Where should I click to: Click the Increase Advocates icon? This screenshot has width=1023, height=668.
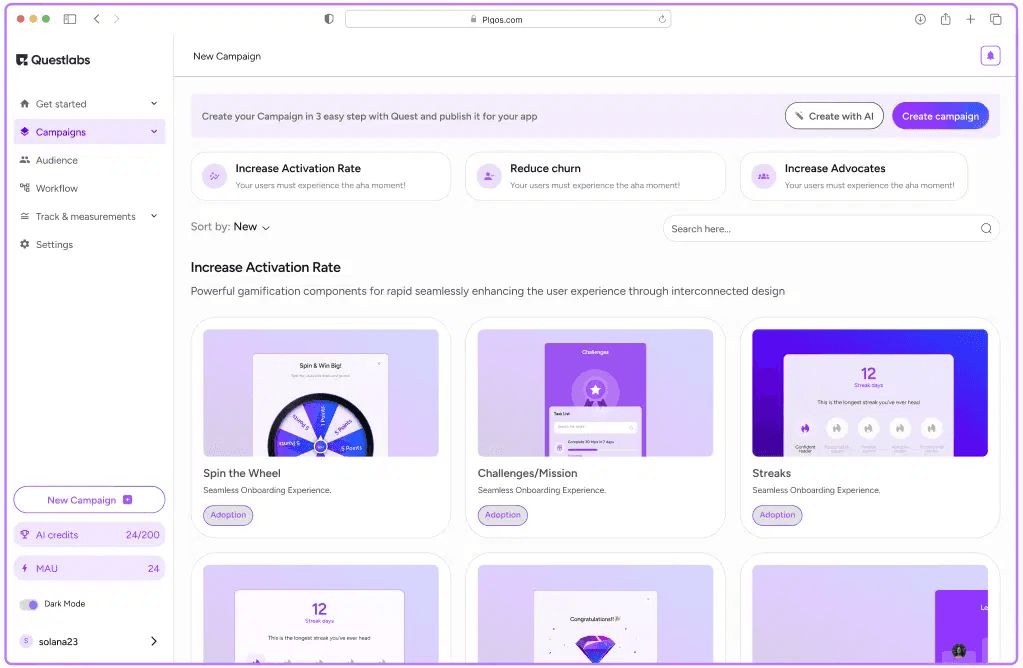(763, 176)
